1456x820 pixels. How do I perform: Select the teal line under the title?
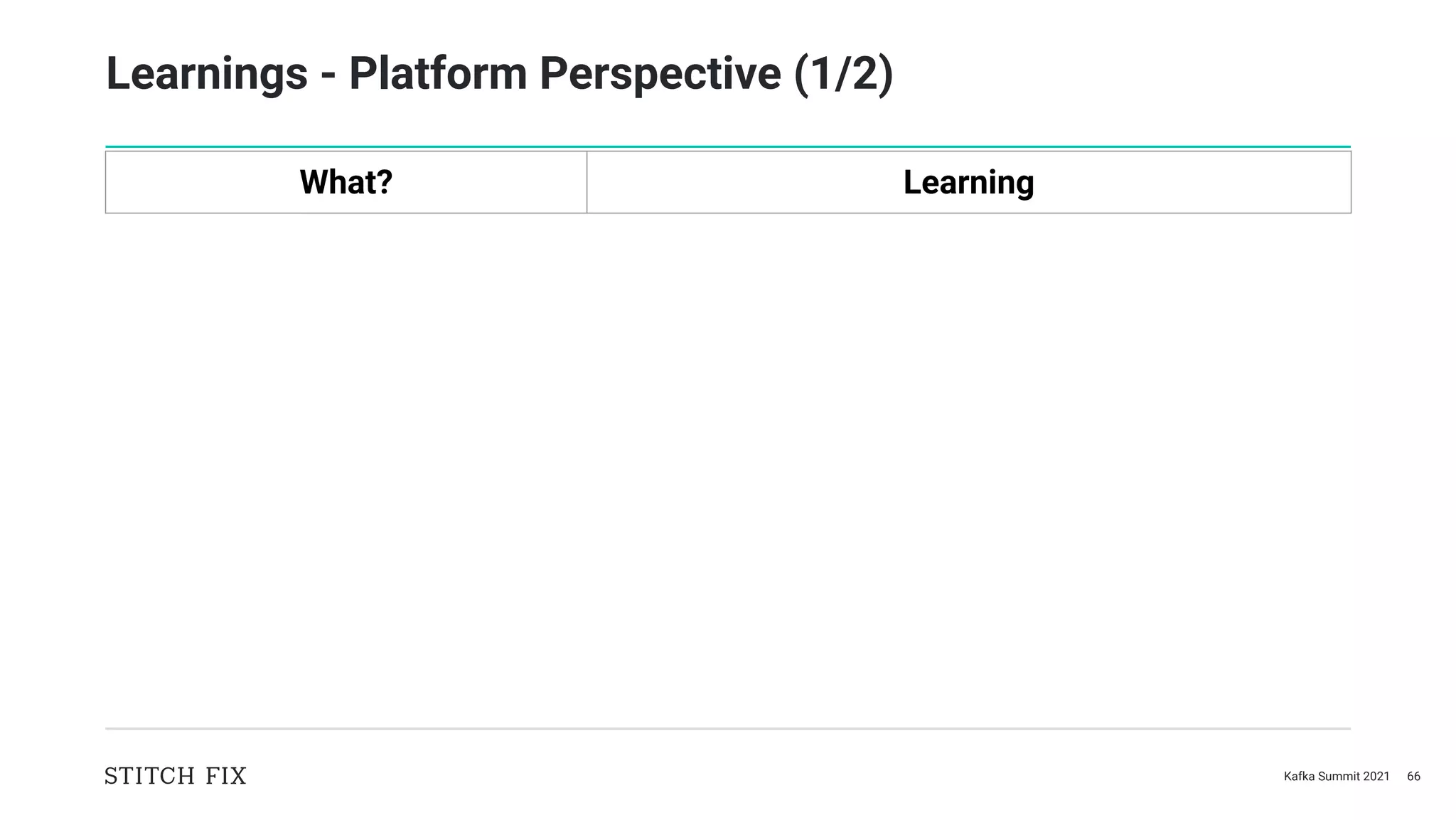pos(728,147)
